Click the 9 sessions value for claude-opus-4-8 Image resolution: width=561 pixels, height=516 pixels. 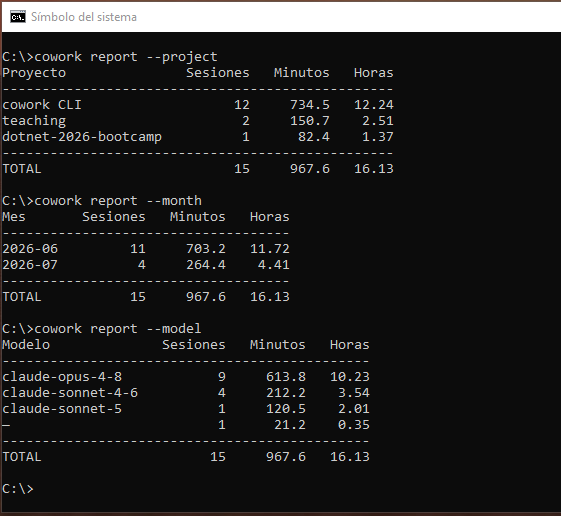coord(222,377)
